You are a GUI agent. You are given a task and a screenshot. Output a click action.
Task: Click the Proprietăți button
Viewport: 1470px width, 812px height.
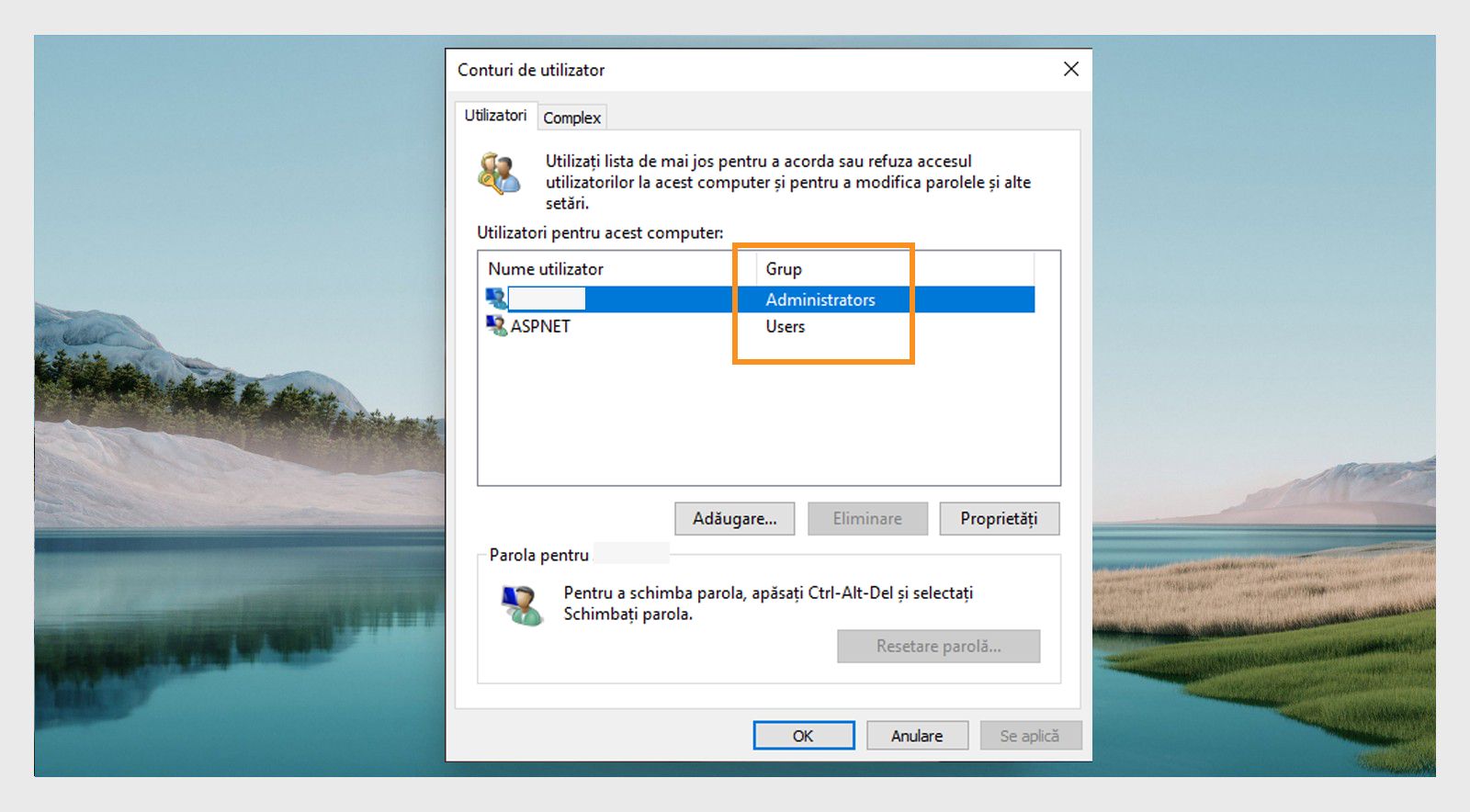999,518
